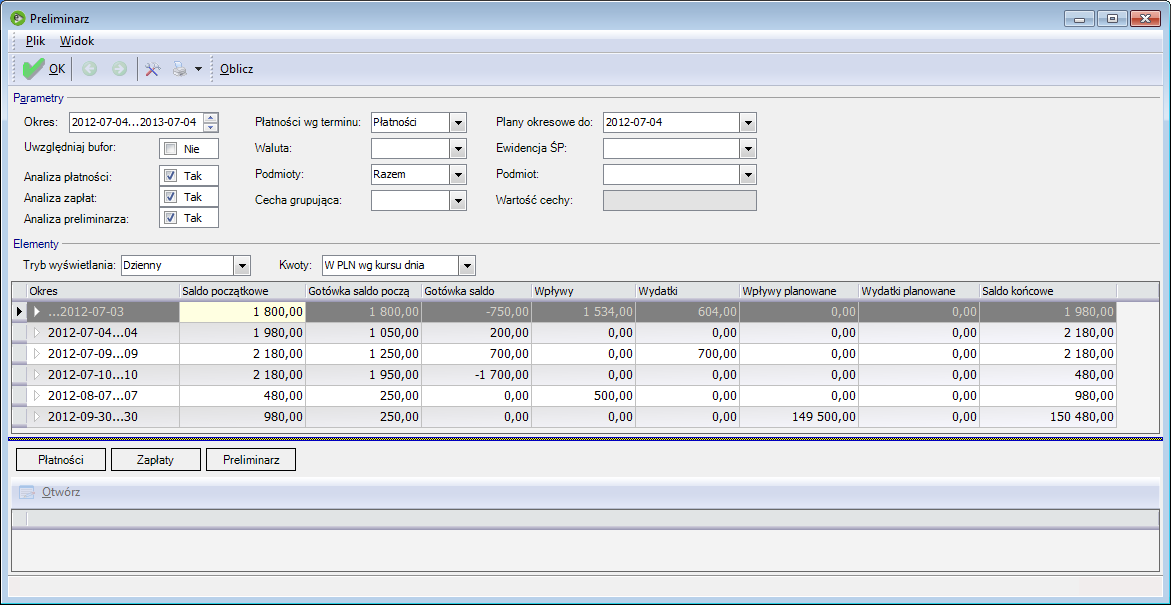Click the Otwórz icon in lower panel
The image size is (1171, 605).
27,493
